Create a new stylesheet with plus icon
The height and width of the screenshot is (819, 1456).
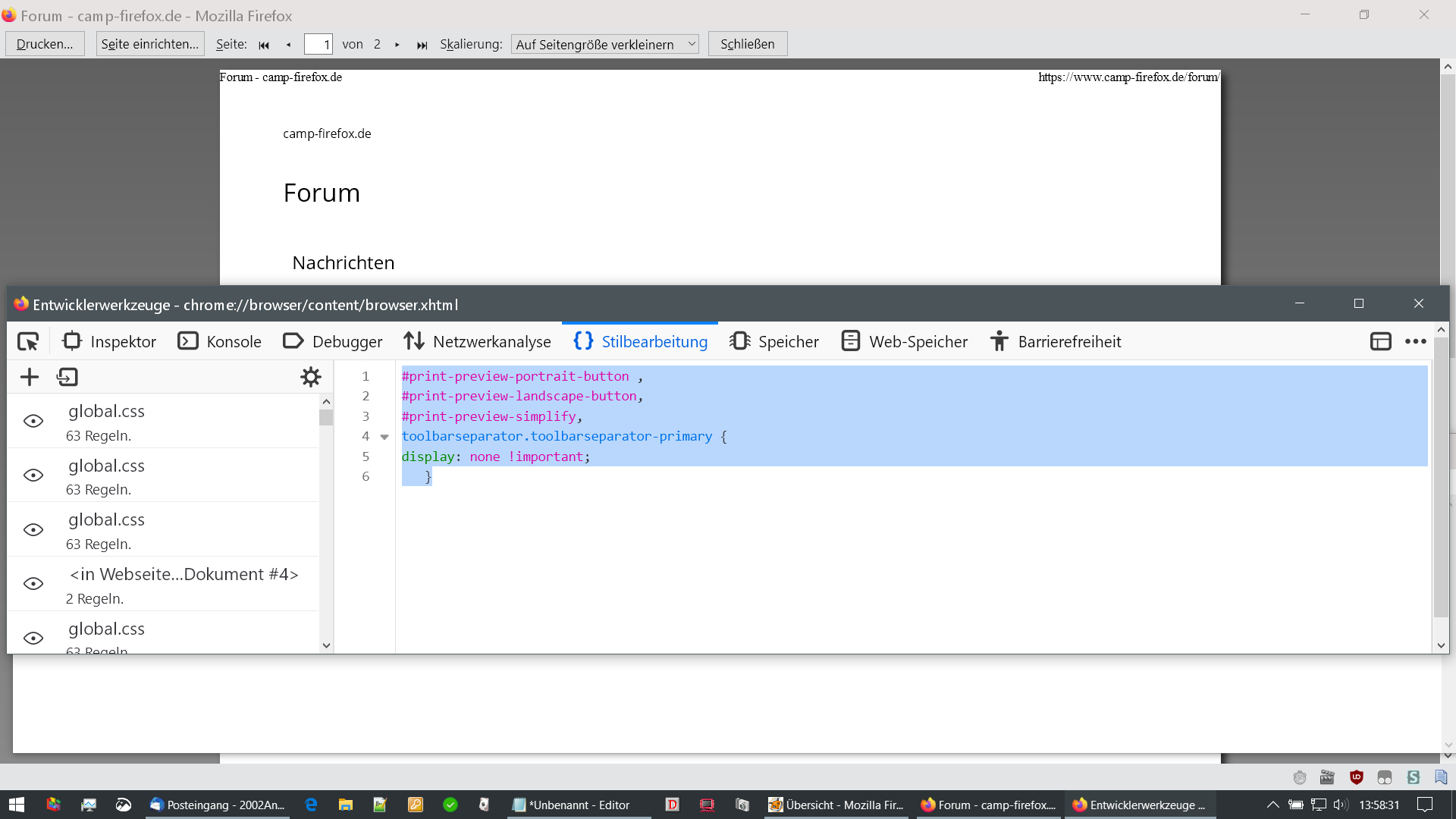click(30, 377)
